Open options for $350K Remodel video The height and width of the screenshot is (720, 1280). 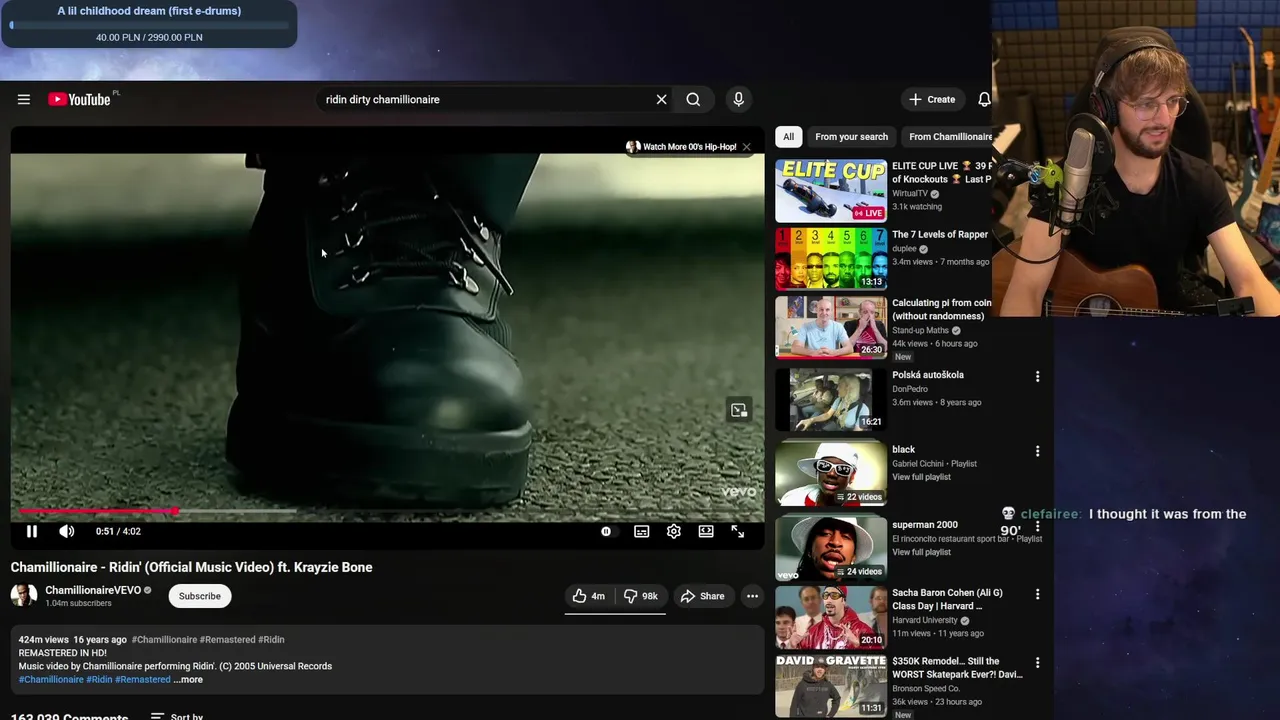point(1037,663)
